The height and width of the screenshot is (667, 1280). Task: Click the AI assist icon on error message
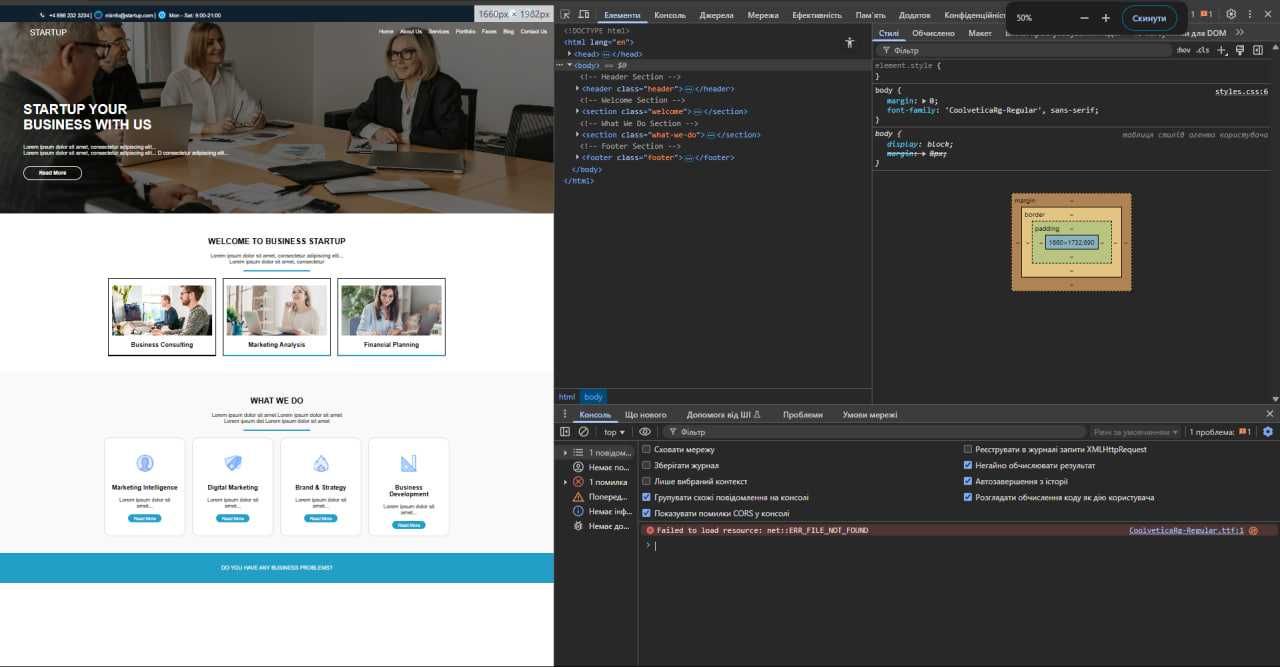pyautogui.click(x=1252, y=530)
